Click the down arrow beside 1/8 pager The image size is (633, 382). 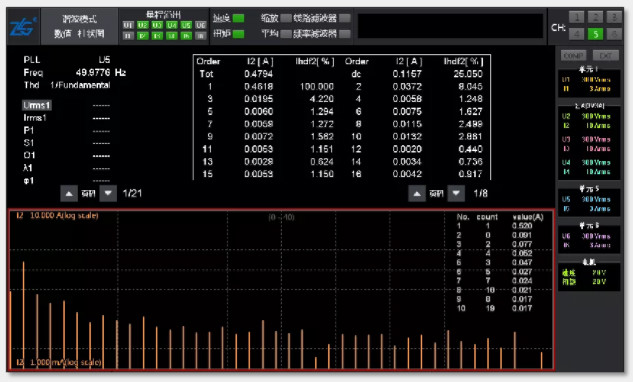pyautogui.click(x=456, y=194)
